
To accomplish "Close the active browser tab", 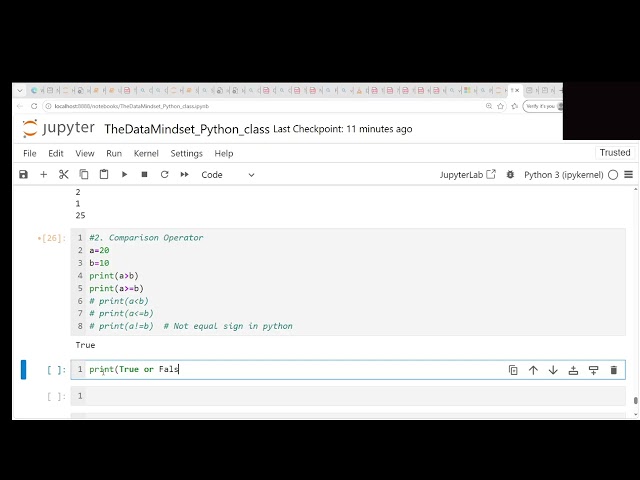I will [517, 91].
